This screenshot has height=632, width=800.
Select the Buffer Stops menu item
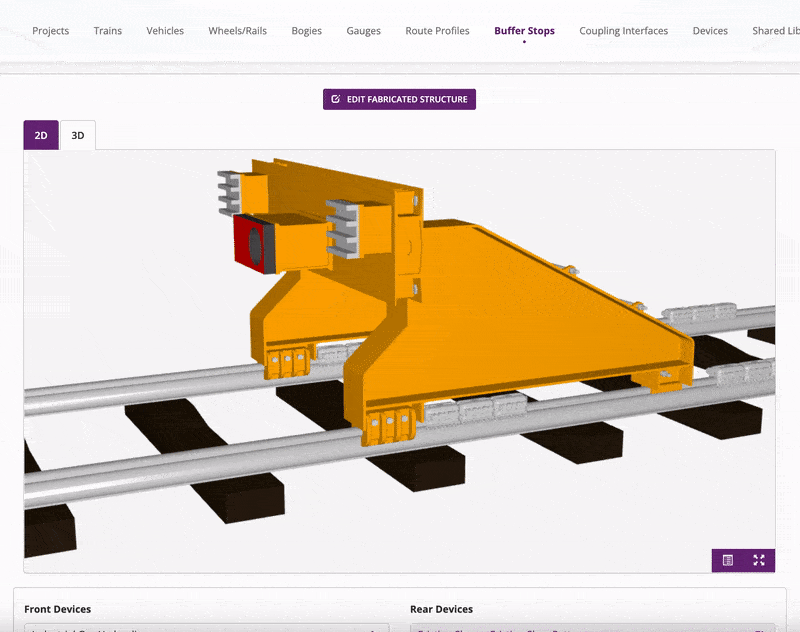pos(524,31)
